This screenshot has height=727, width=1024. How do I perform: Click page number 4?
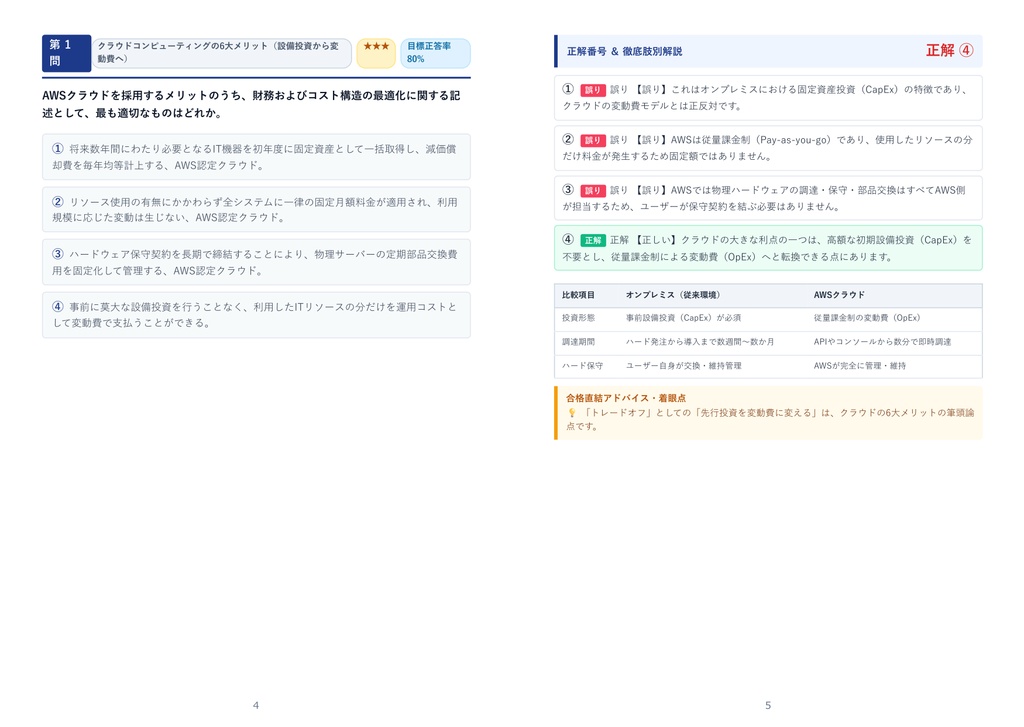pyautogui.click(x=256, y=705)
